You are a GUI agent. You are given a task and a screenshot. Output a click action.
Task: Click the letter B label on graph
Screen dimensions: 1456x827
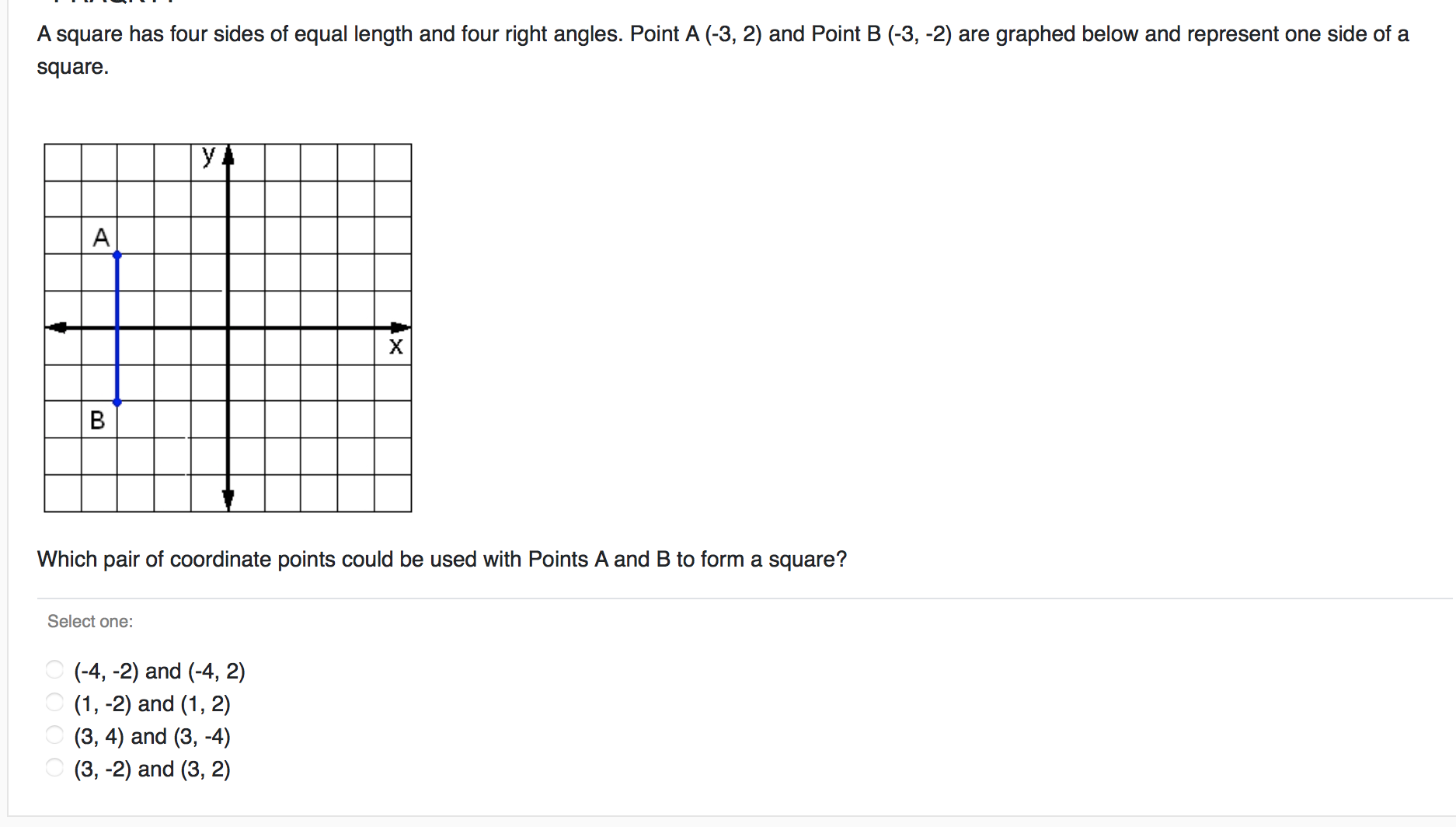click(x=97, y=420)
